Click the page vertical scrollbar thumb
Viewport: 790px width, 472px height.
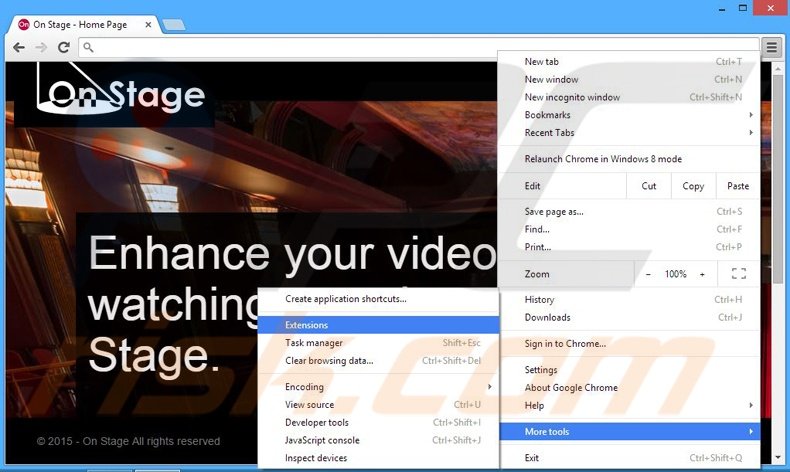777,179
